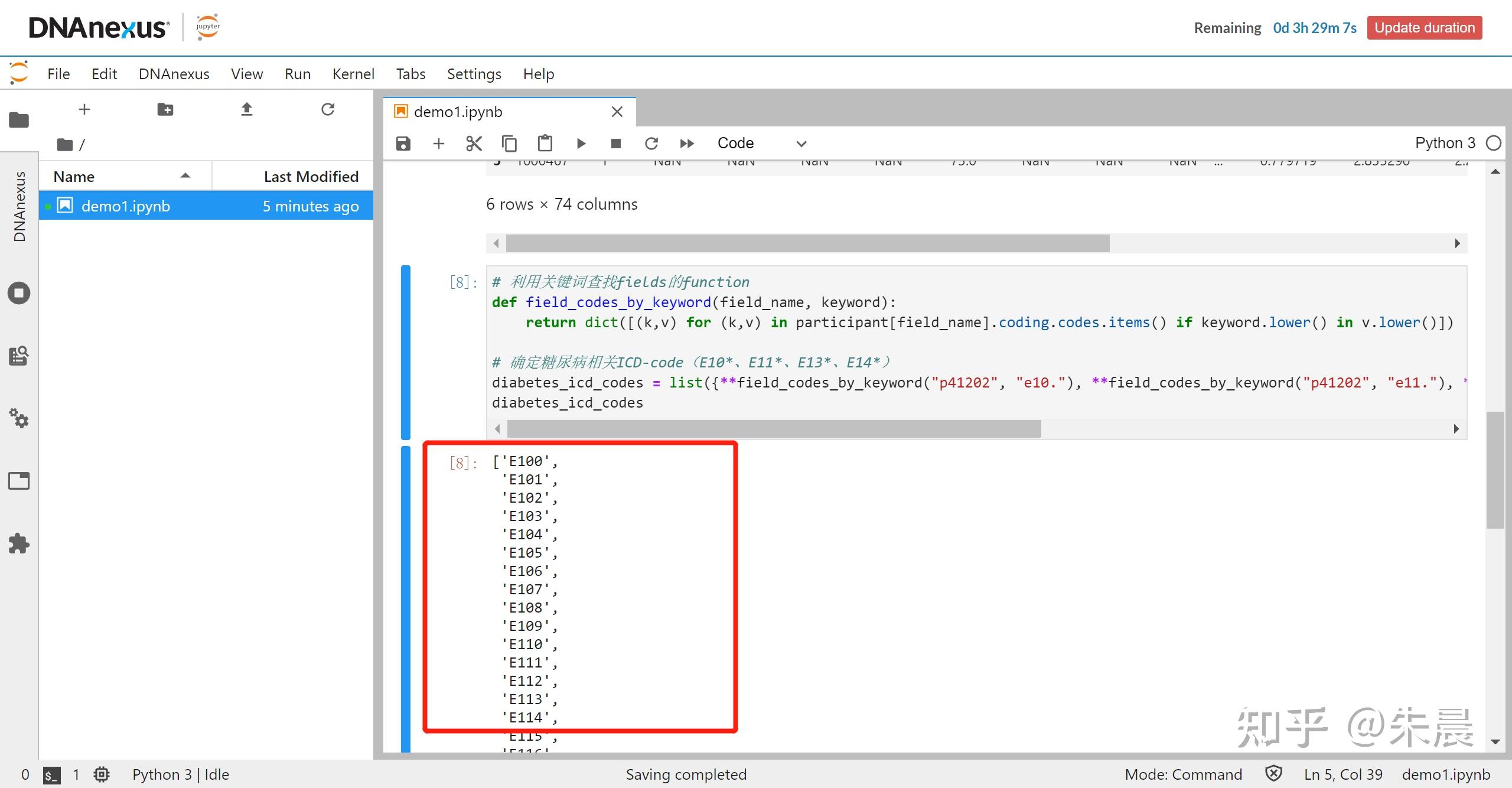This screenshot has width=1512, height=788.
Task: Open the running terminals and kernels panel
Action: [x=19, y=293]
